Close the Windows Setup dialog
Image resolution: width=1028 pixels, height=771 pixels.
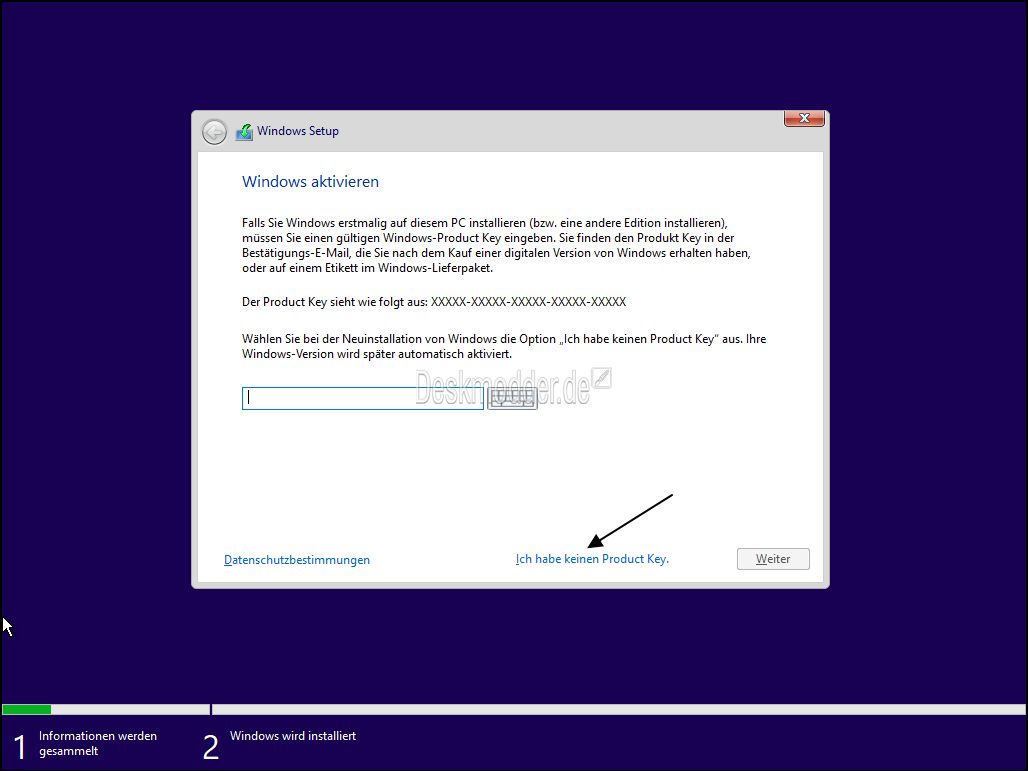[804, 118]
